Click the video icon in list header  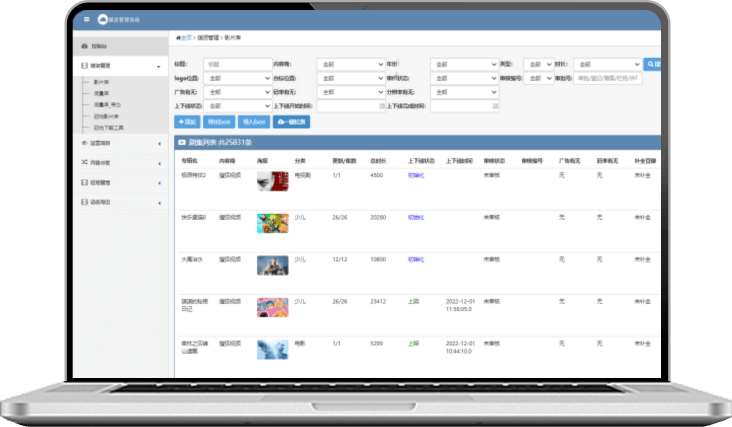pyautogui.click(x=181, y=143)
